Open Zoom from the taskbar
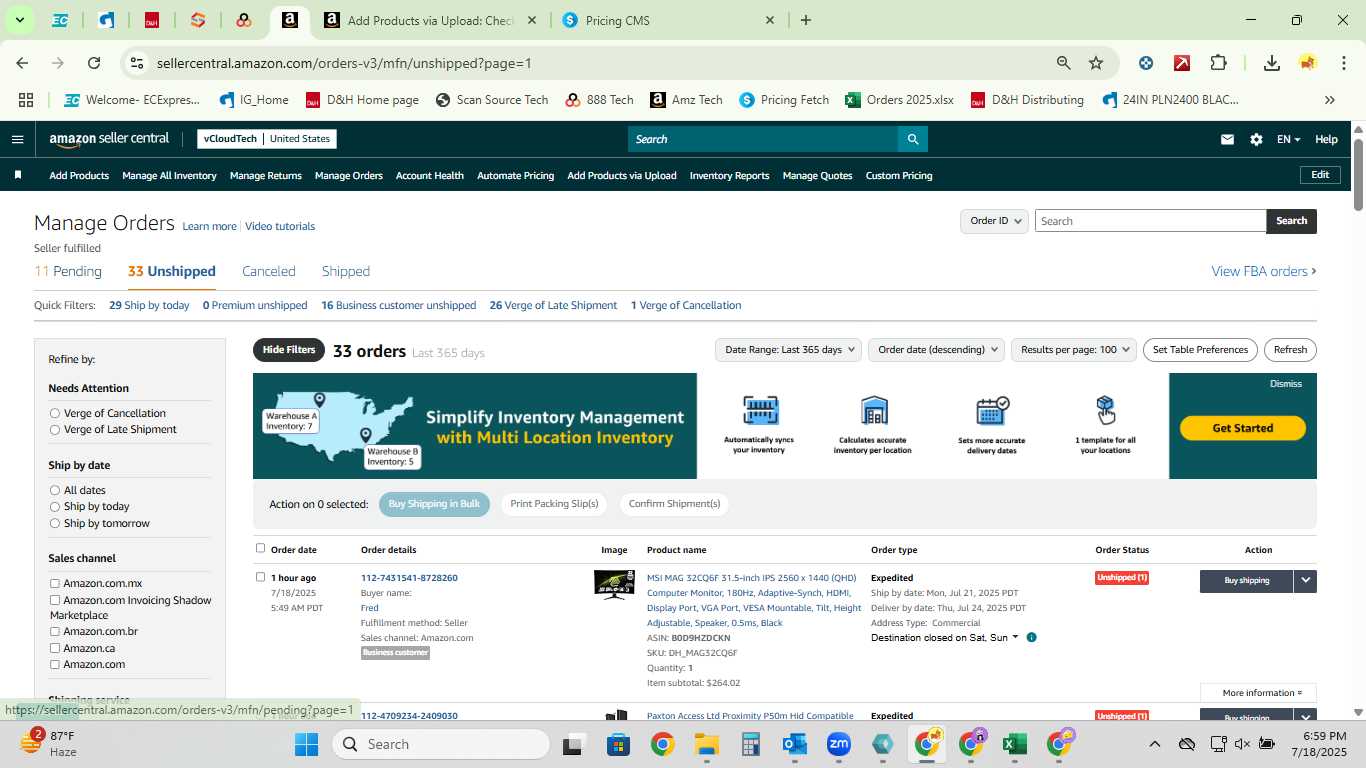 click(838, 744)
